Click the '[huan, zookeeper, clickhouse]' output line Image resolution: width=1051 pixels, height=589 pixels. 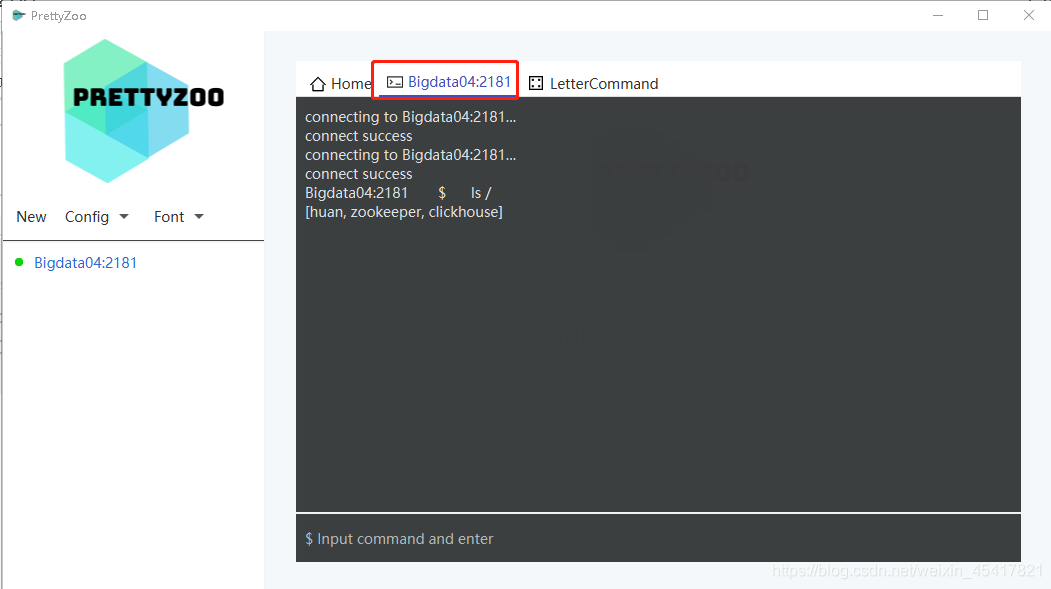point(404,212)
